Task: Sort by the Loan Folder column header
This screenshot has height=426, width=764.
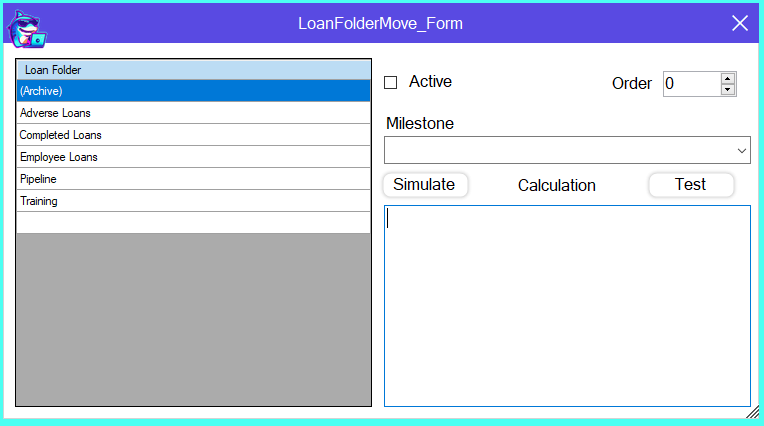Action: pyautogui.click(x=194, y=70)
